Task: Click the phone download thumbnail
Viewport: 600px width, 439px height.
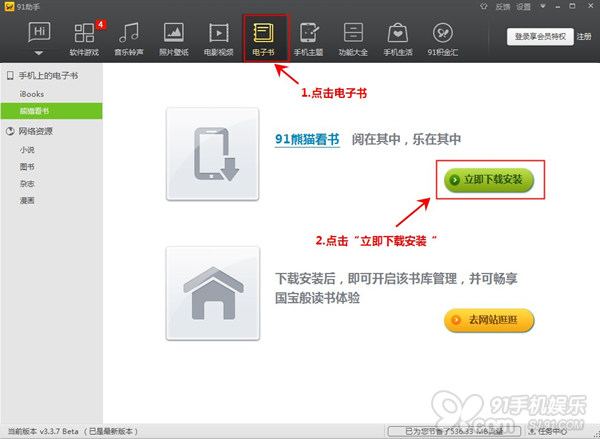Action: [212, 154]
